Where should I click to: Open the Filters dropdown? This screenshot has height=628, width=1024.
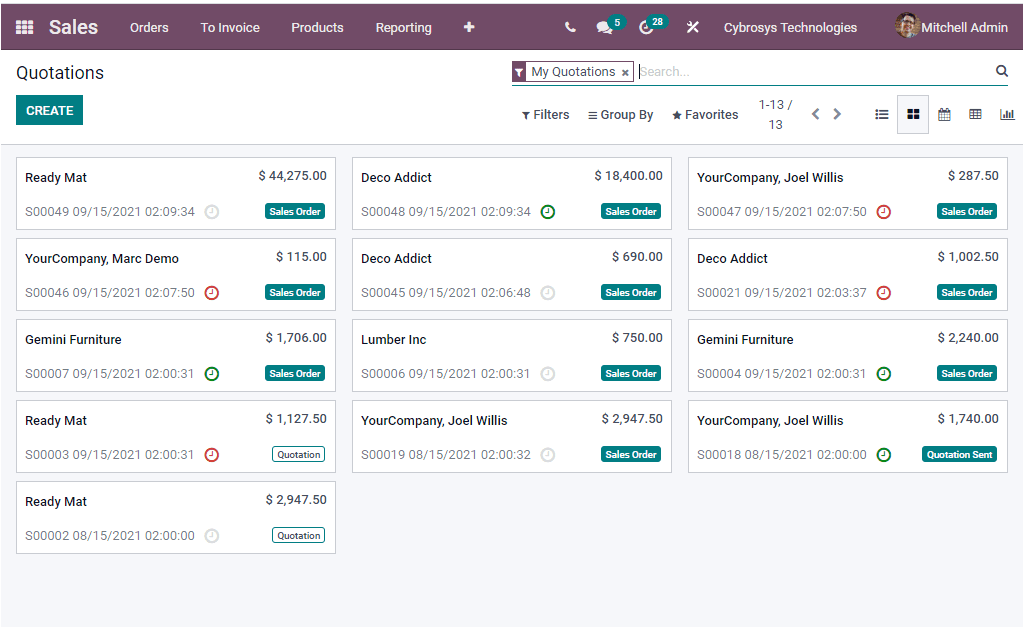pyautogui.click(x=545, y=114)
